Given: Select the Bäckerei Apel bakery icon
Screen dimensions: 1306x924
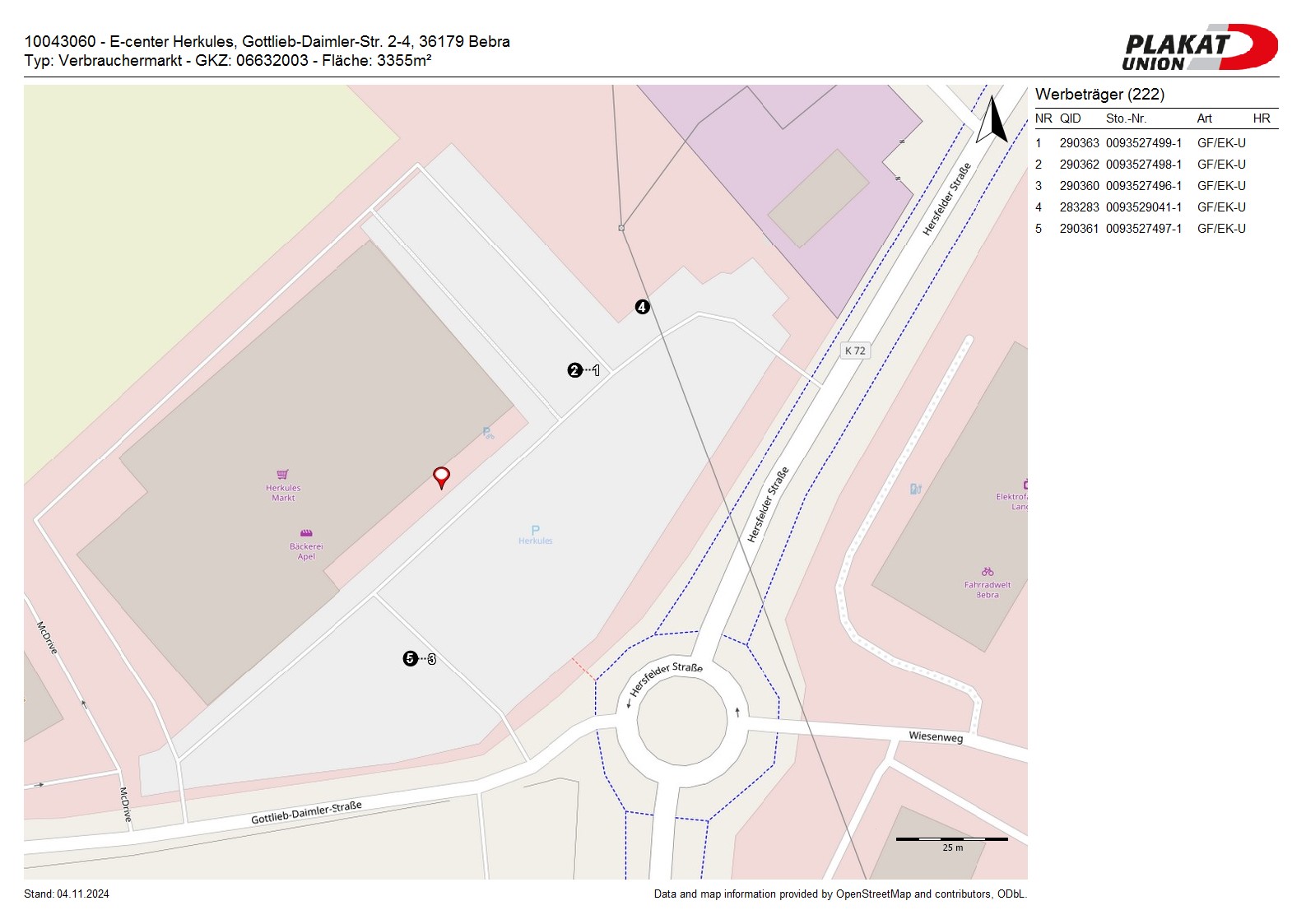Looking at the screenshot, I should tap(306, 534).
